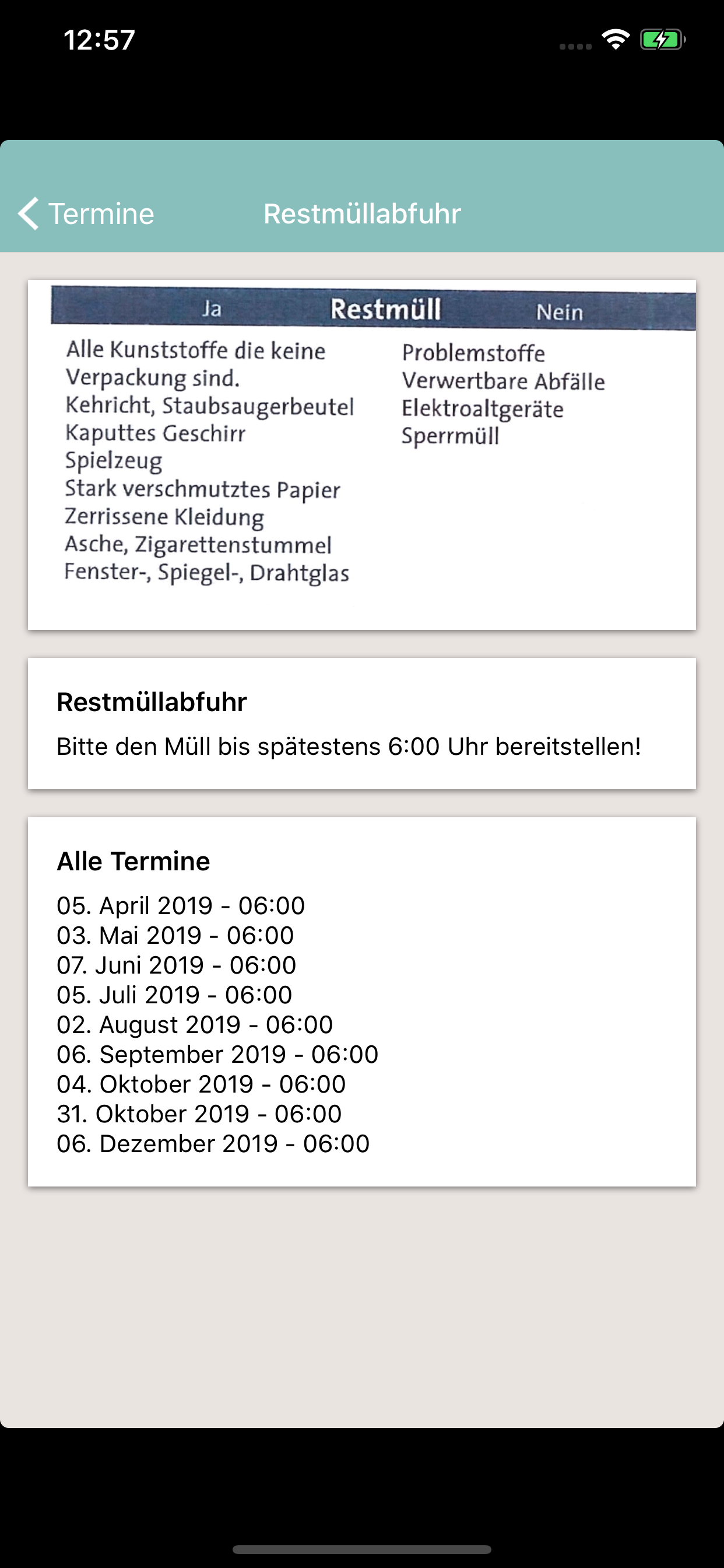Screen dimensions: 724x1568
Task: Tap the home indicator bar
Action: click(x=362, y=1549)
